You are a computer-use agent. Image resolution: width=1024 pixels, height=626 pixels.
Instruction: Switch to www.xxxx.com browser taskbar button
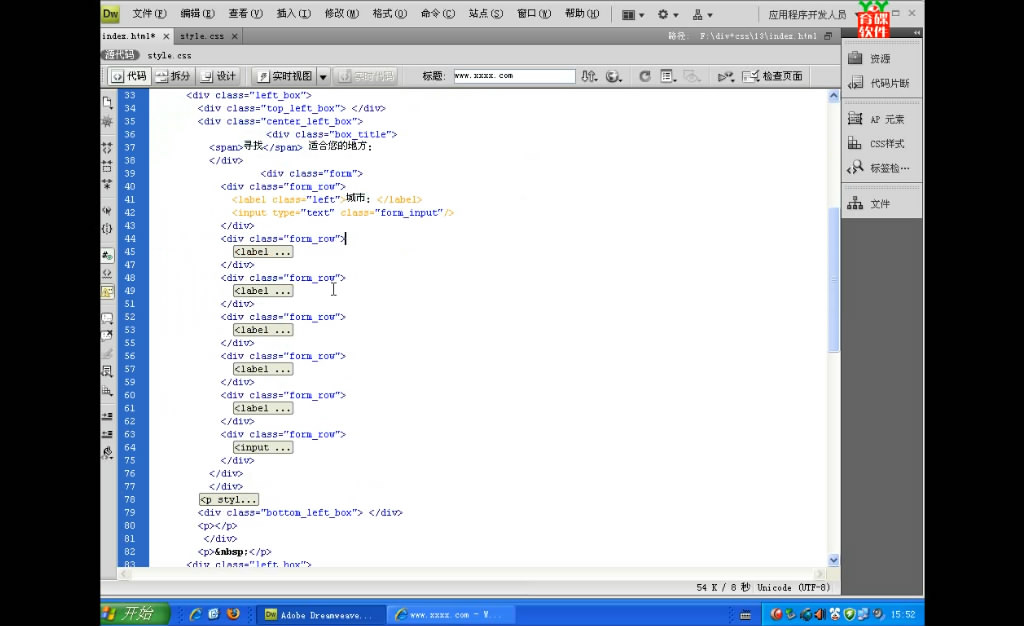[451, 615]
